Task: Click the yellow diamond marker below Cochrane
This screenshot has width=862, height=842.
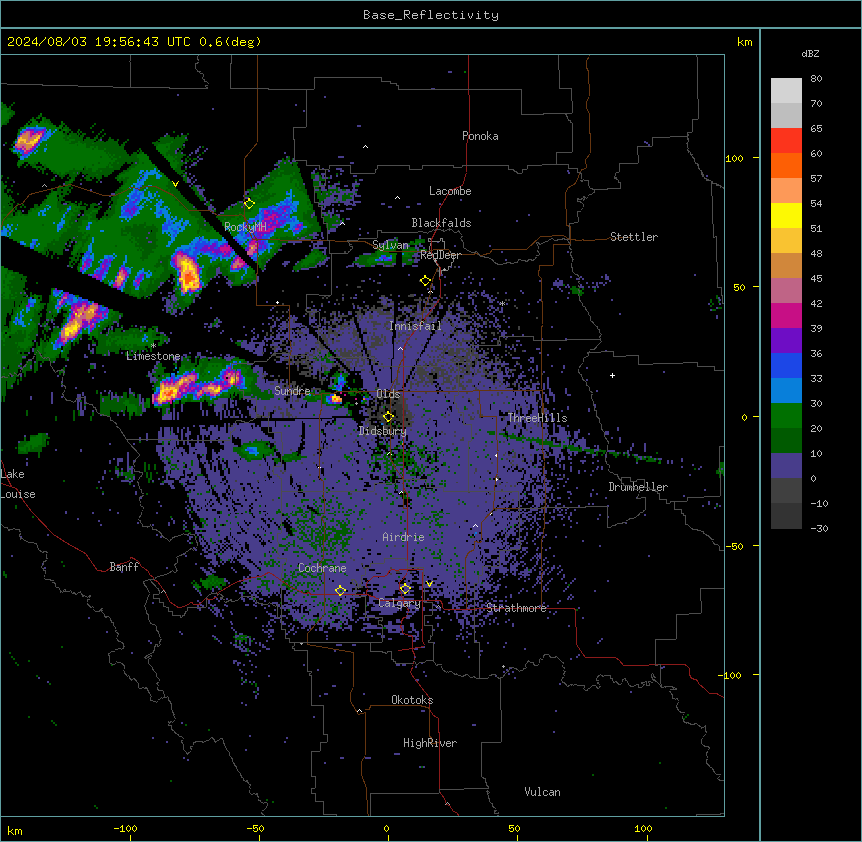Action: click(340, 591)
